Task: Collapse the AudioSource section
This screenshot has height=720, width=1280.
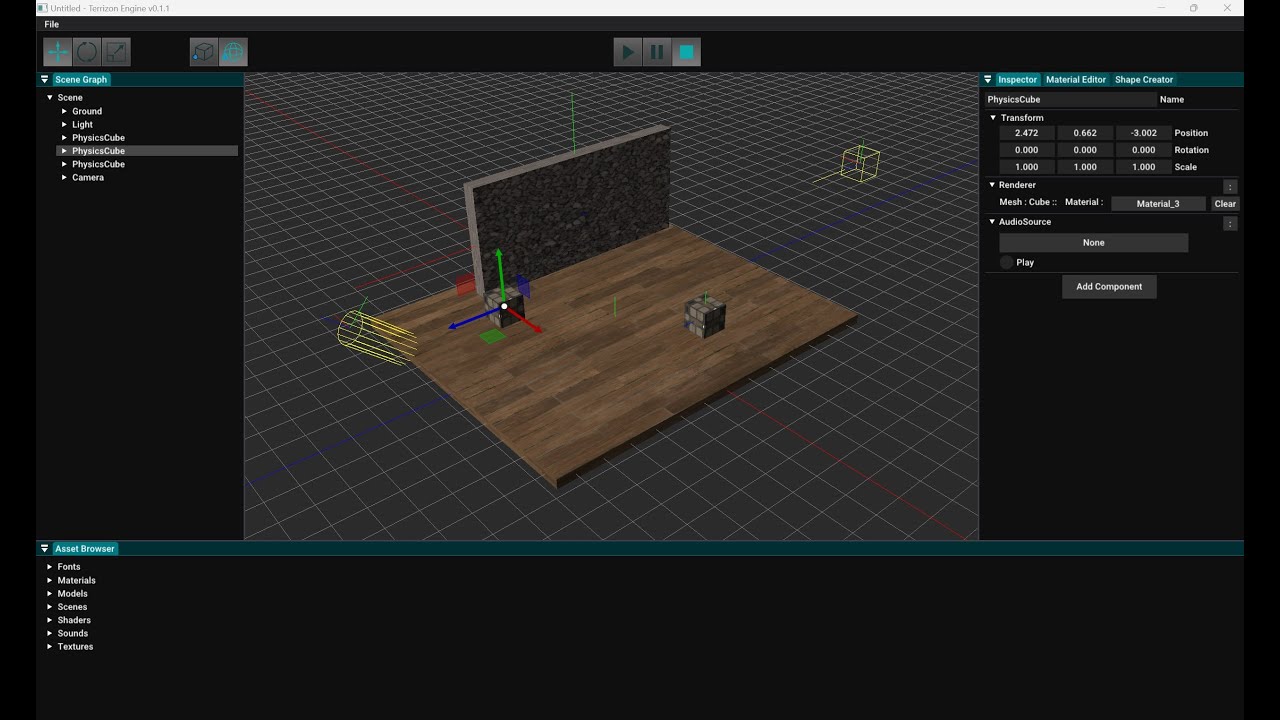Action: coord(993,222)
